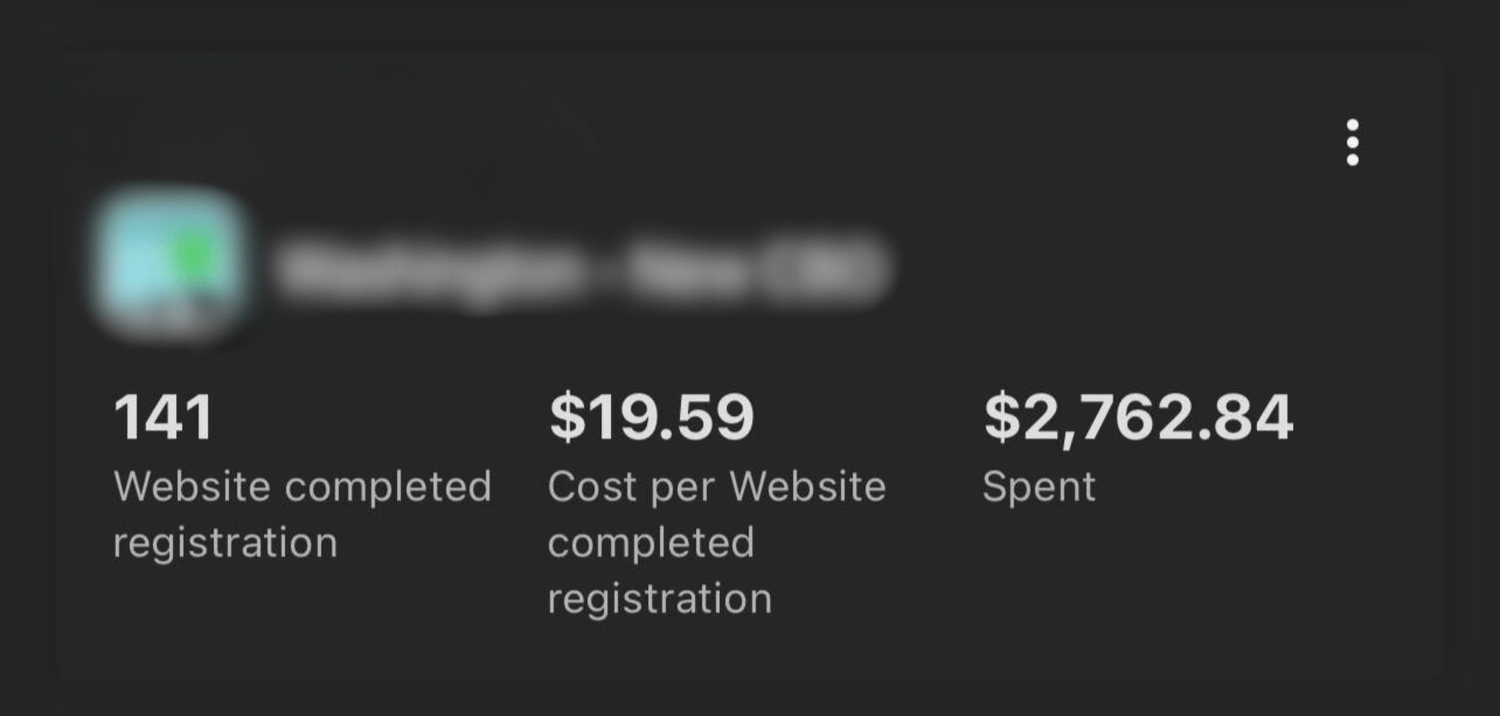1500x716 pixels.
Task: Click 'registration' word beneath Website completed
Action: point(225,543)
